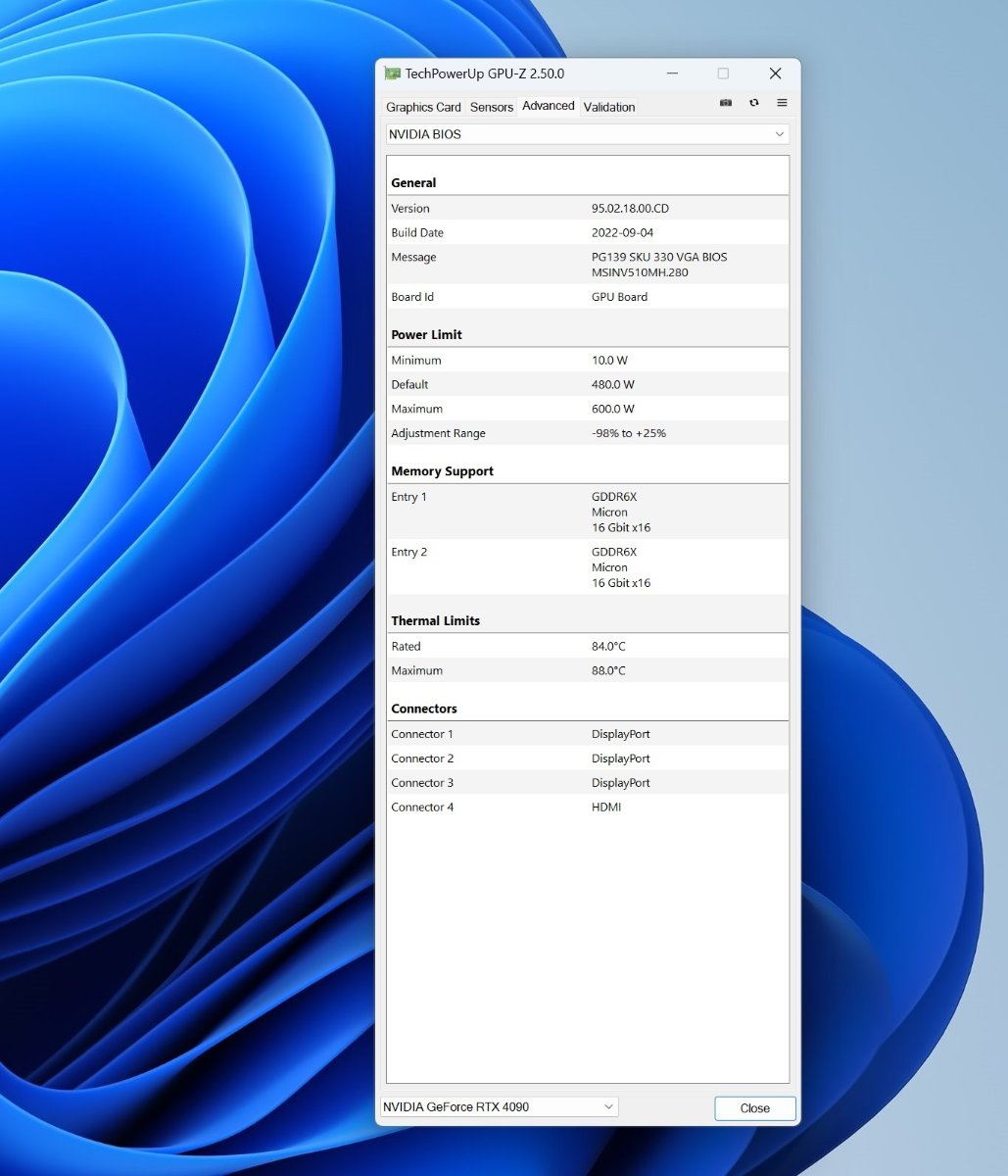Click the Memory Support section heading
The width and height of the screenshot is (1008, 1176).
(x=442, y=471)
